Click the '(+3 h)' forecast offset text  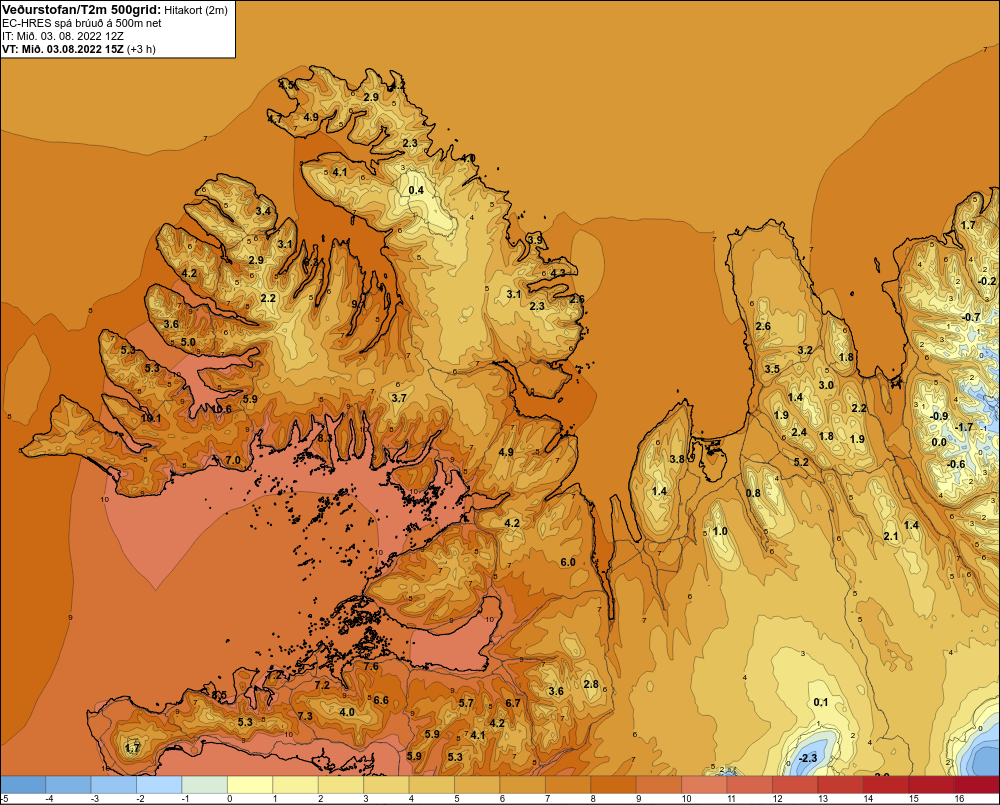click(x=142, y=49)
